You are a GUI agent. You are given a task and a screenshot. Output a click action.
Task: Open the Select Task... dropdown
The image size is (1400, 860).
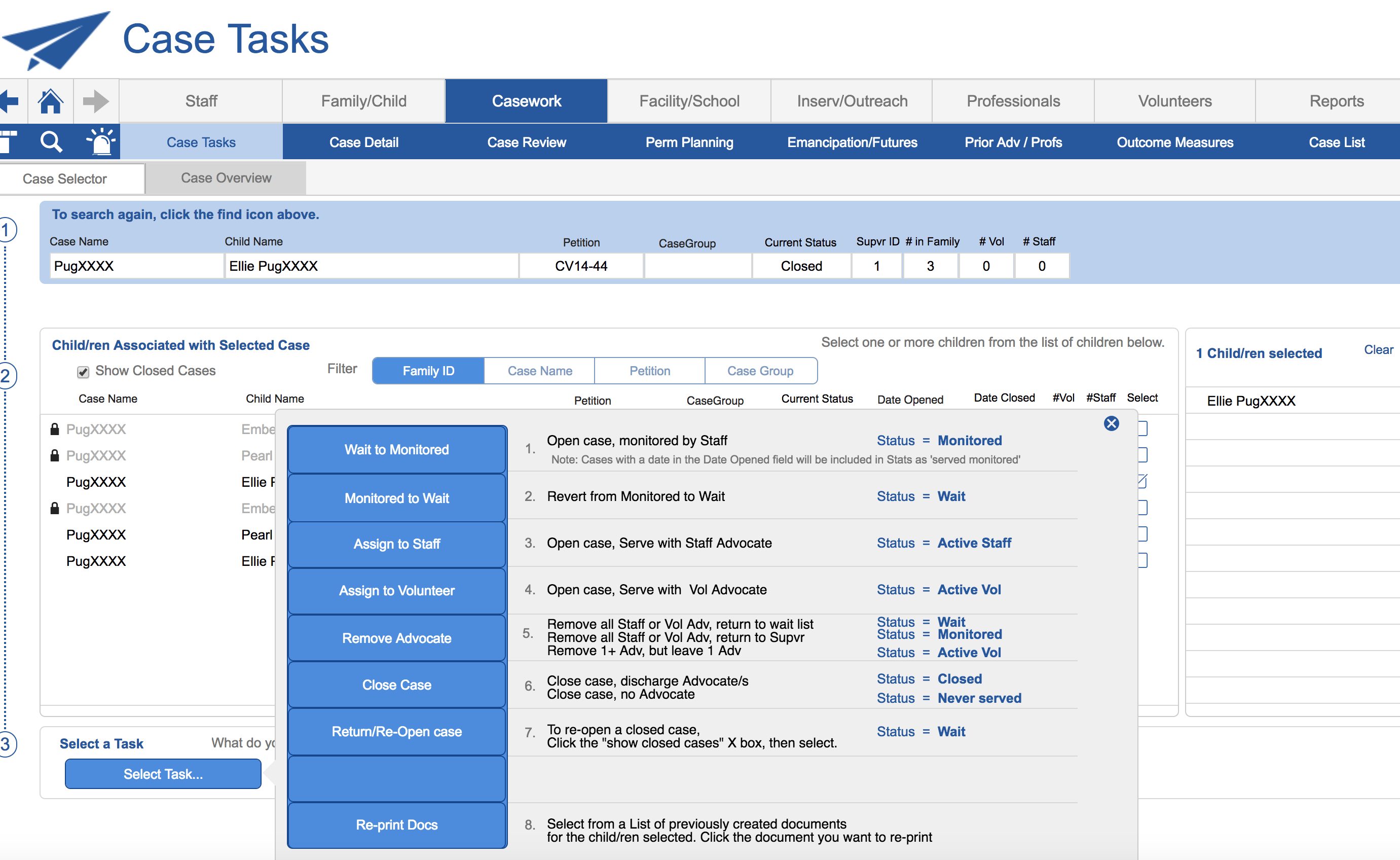163,774
